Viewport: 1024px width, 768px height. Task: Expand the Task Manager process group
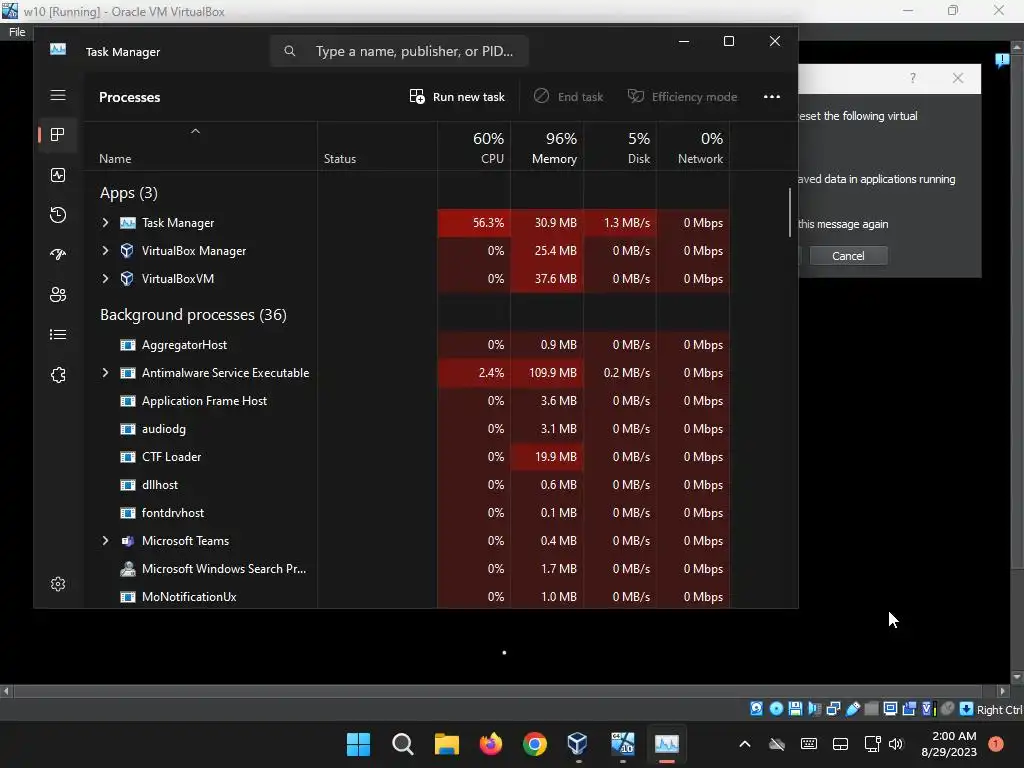pos(105,223)
